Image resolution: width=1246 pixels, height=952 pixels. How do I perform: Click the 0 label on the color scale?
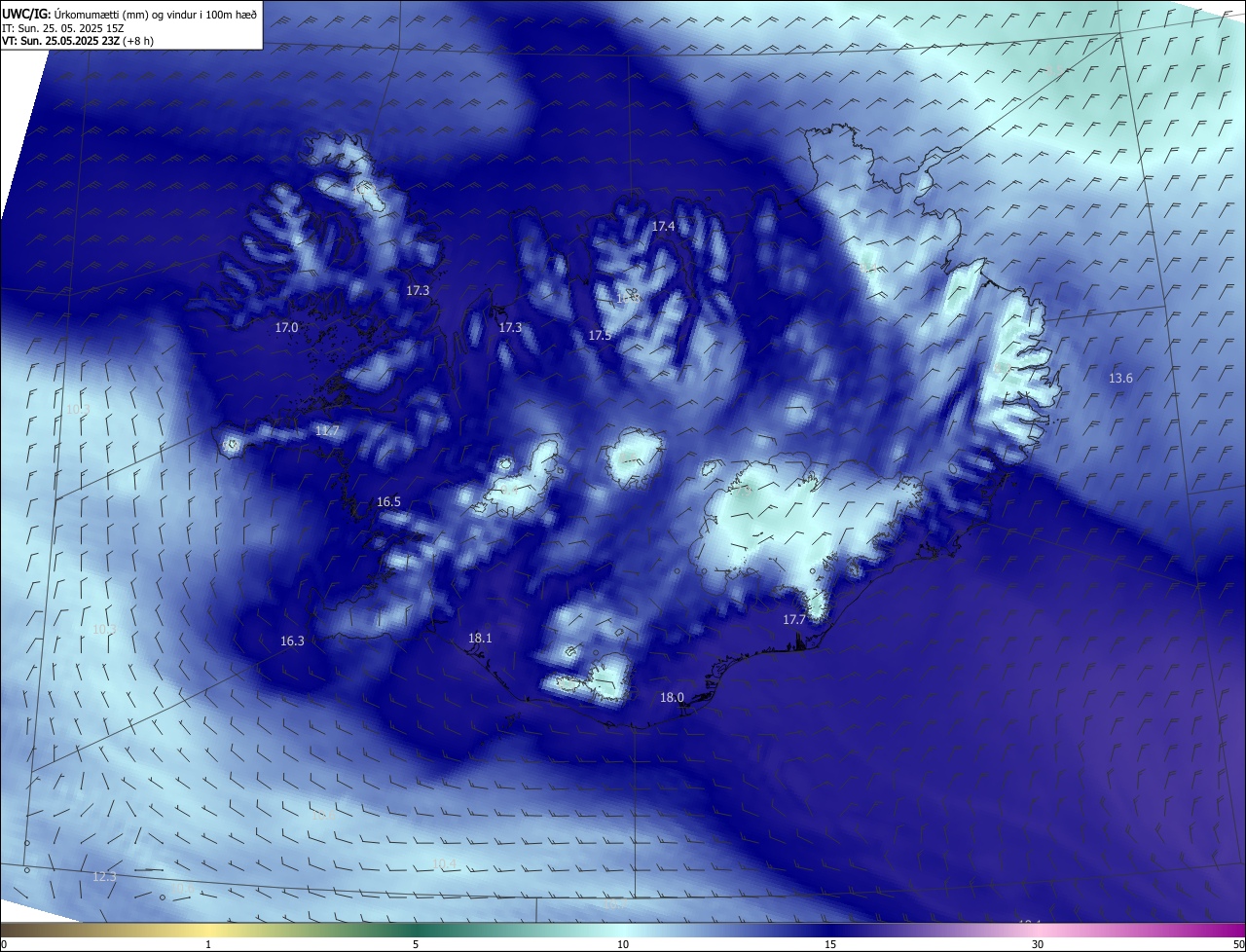click(4, 945)
